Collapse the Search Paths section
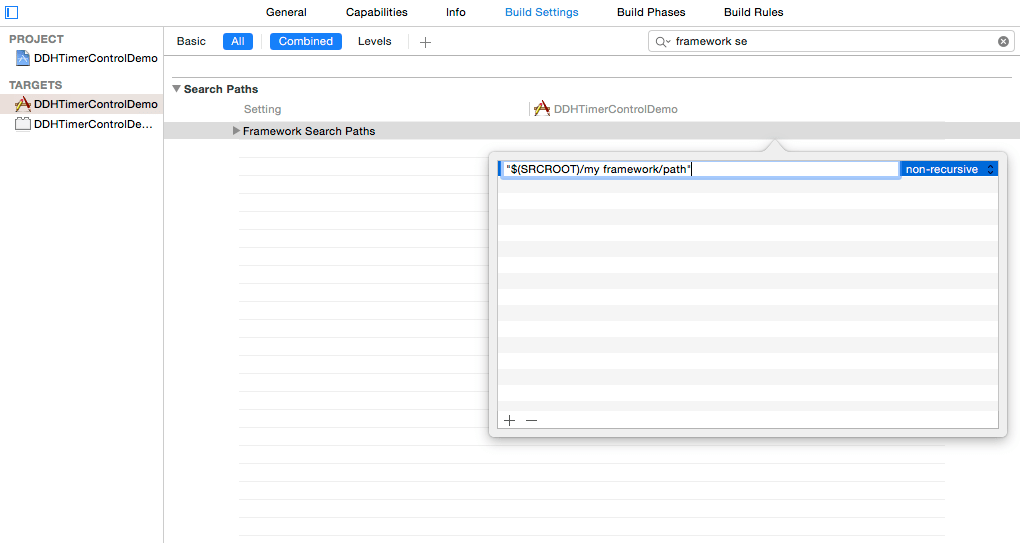Screen dimensions: 1020x543 tap(176, 88)
